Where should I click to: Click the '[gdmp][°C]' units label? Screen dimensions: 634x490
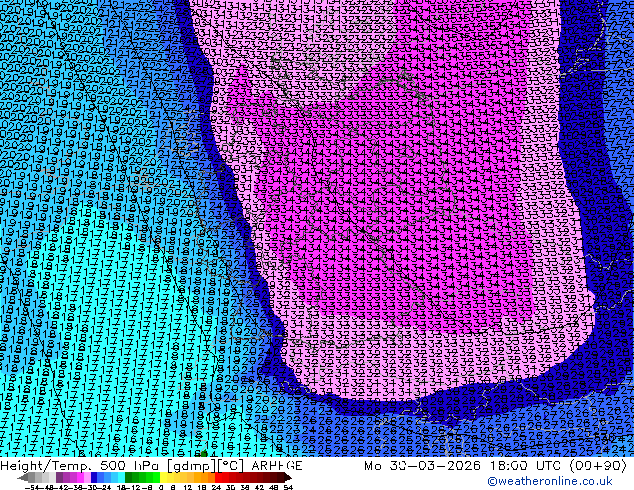click(x=205, y=466)
